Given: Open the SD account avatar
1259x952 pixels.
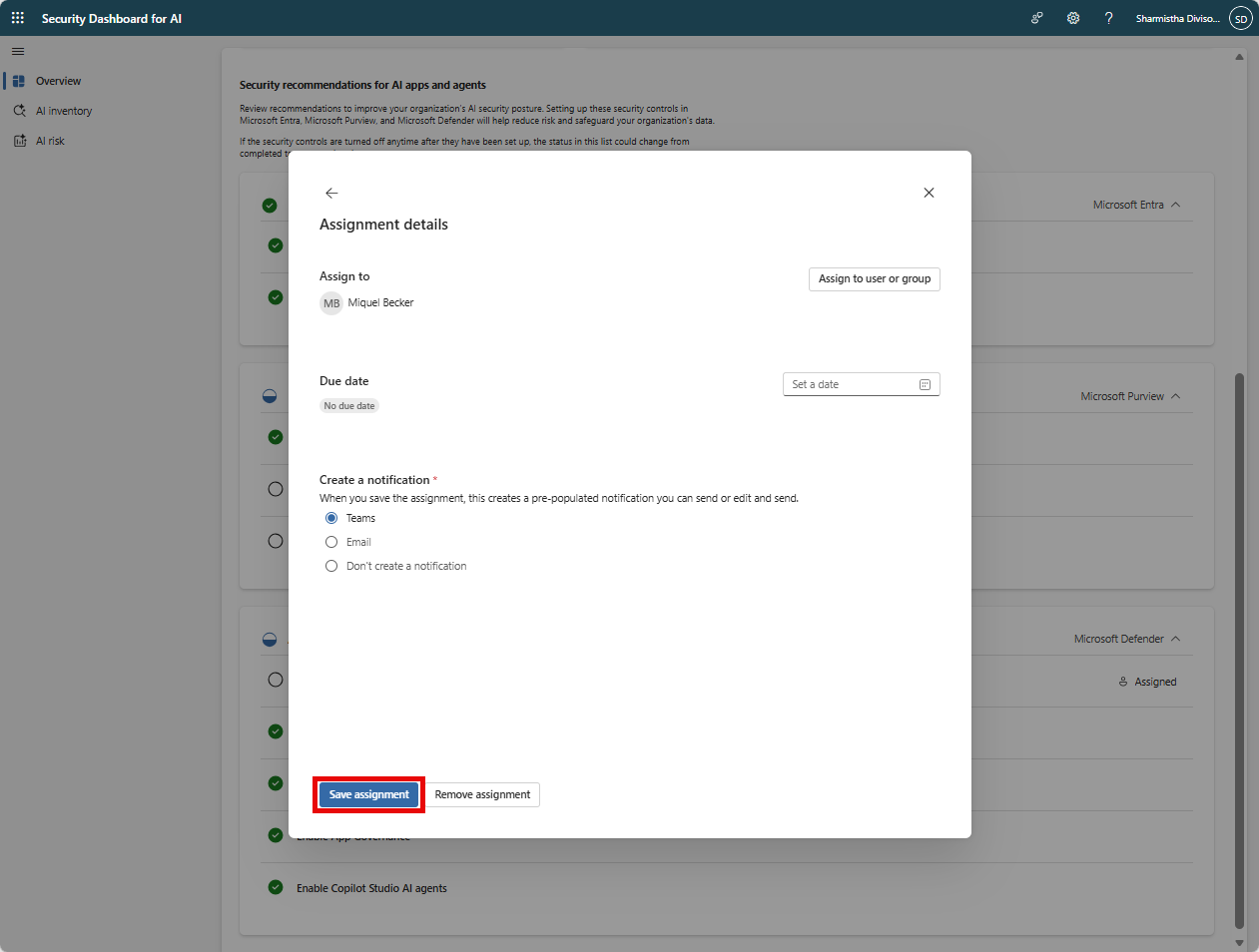Looking at the screenshot, I should pyautogui.click(x=1240, y=18).
